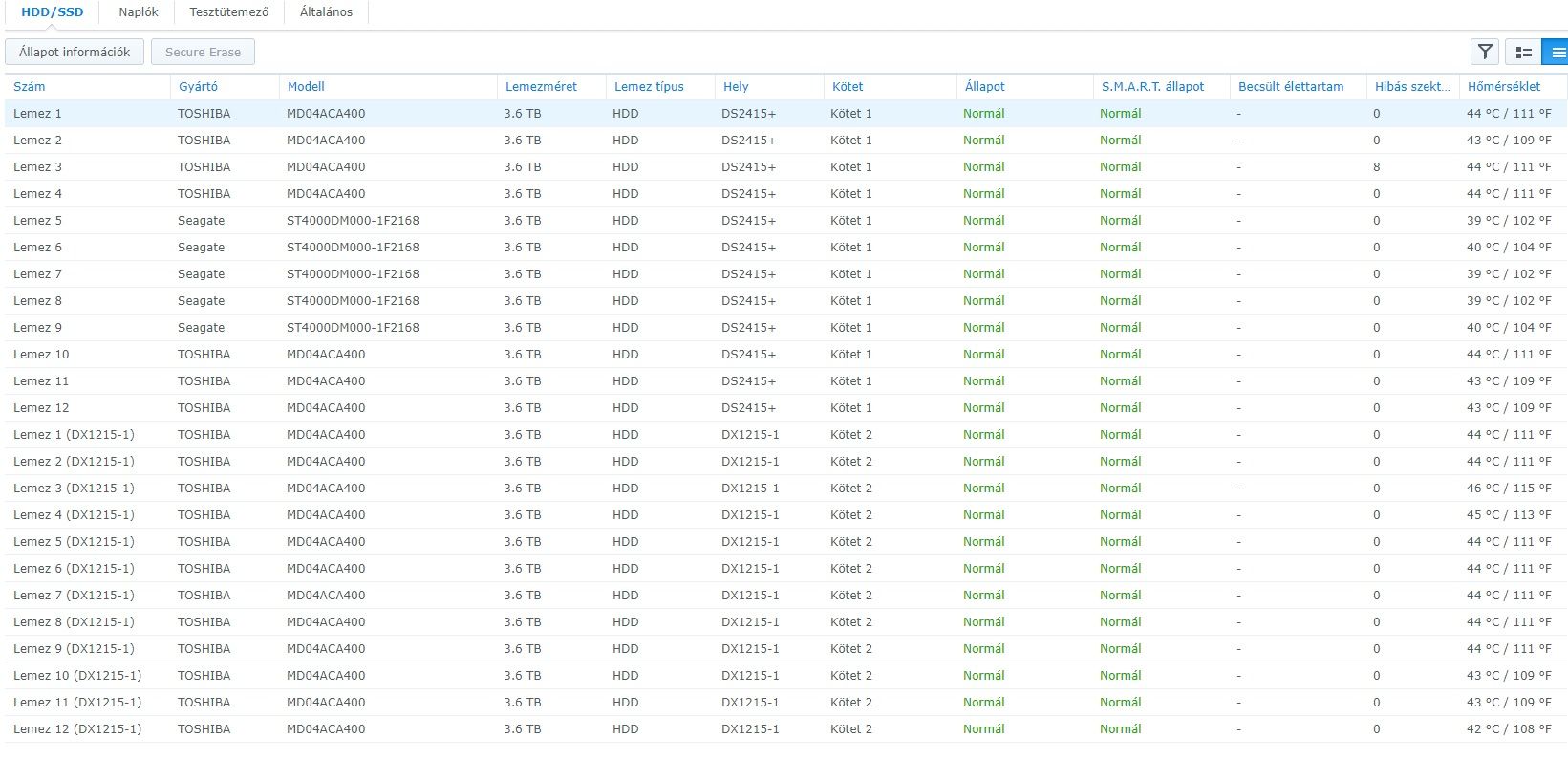The height and width of the screenshot is (760, 1568).
Task: Click S.M.A.R.T. Normál status of Lemez 3
Action: click(1120, 166)
